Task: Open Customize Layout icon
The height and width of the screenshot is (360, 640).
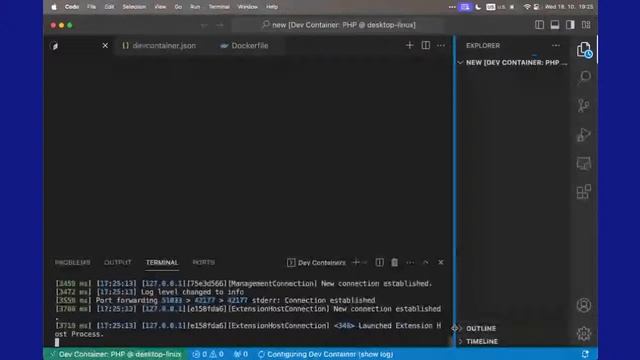Action: click(x=586, y=25)
